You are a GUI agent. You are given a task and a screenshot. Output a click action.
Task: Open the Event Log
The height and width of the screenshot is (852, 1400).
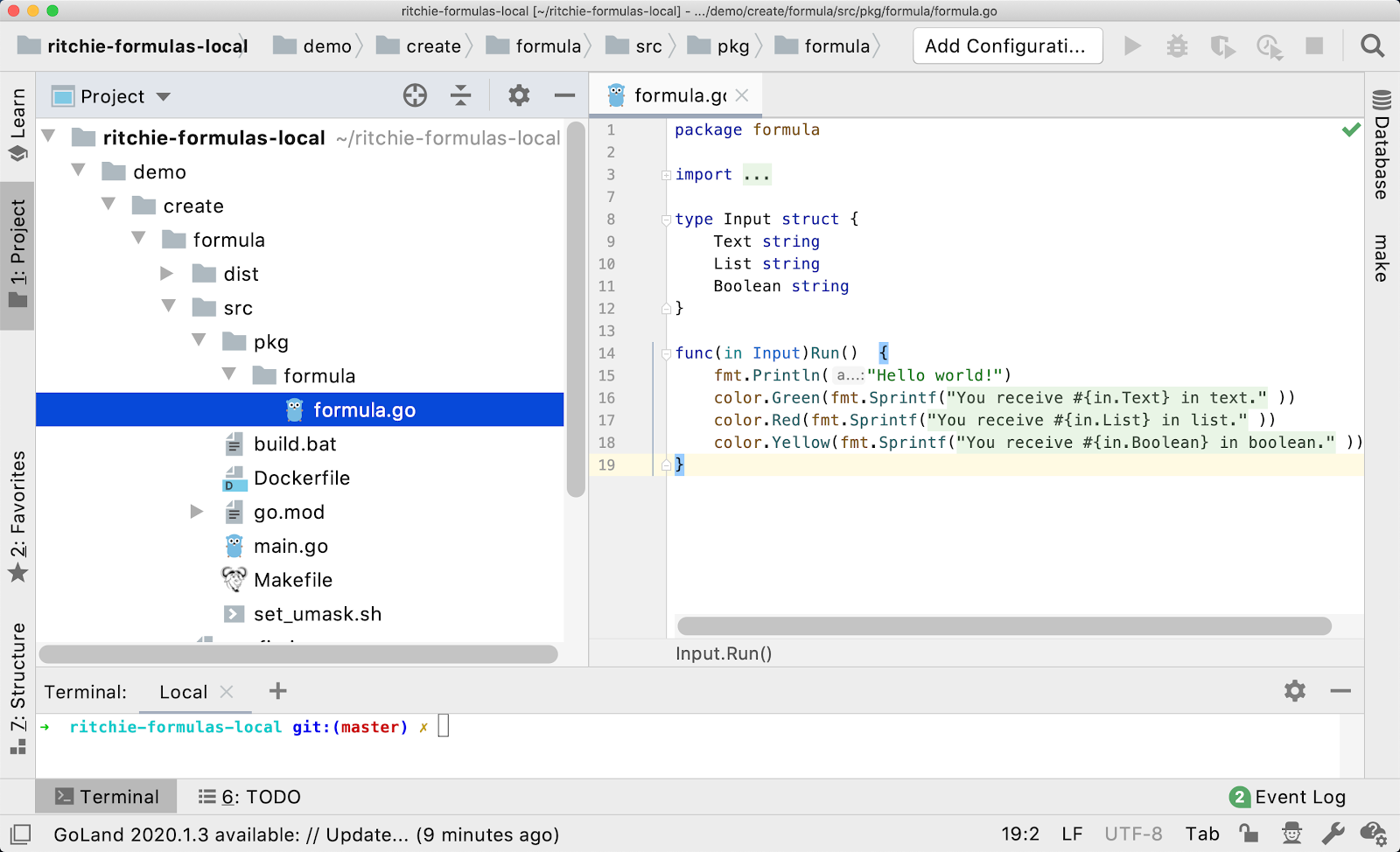pos(1288,797)
